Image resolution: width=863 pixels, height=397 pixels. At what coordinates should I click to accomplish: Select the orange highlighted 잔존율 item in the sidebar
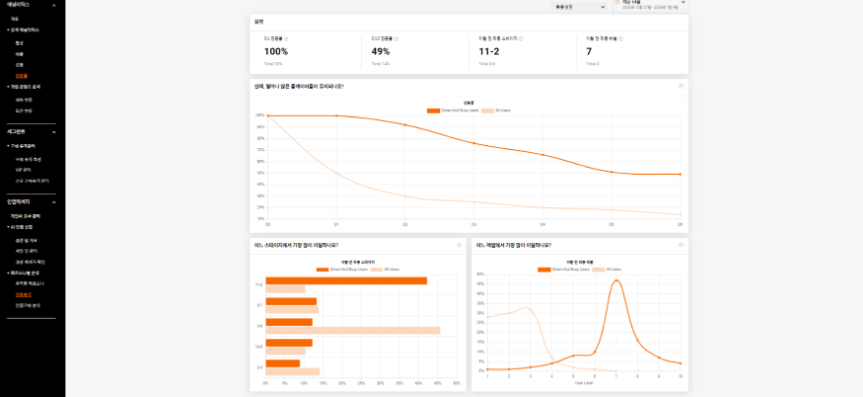click(x=21, y=75)
